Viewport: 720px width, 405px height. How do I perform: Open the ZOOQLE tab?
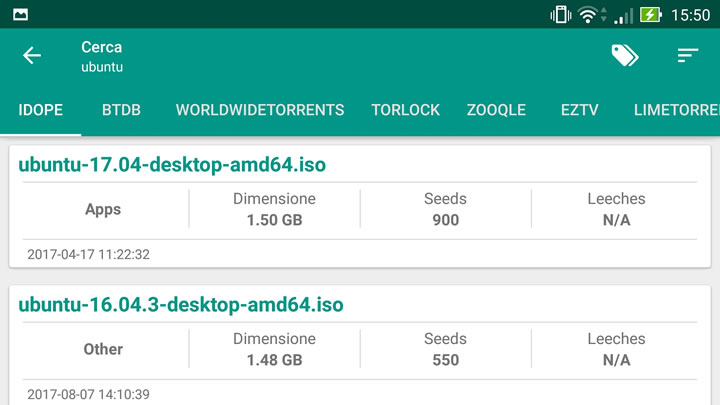click(x=496, y=110)
